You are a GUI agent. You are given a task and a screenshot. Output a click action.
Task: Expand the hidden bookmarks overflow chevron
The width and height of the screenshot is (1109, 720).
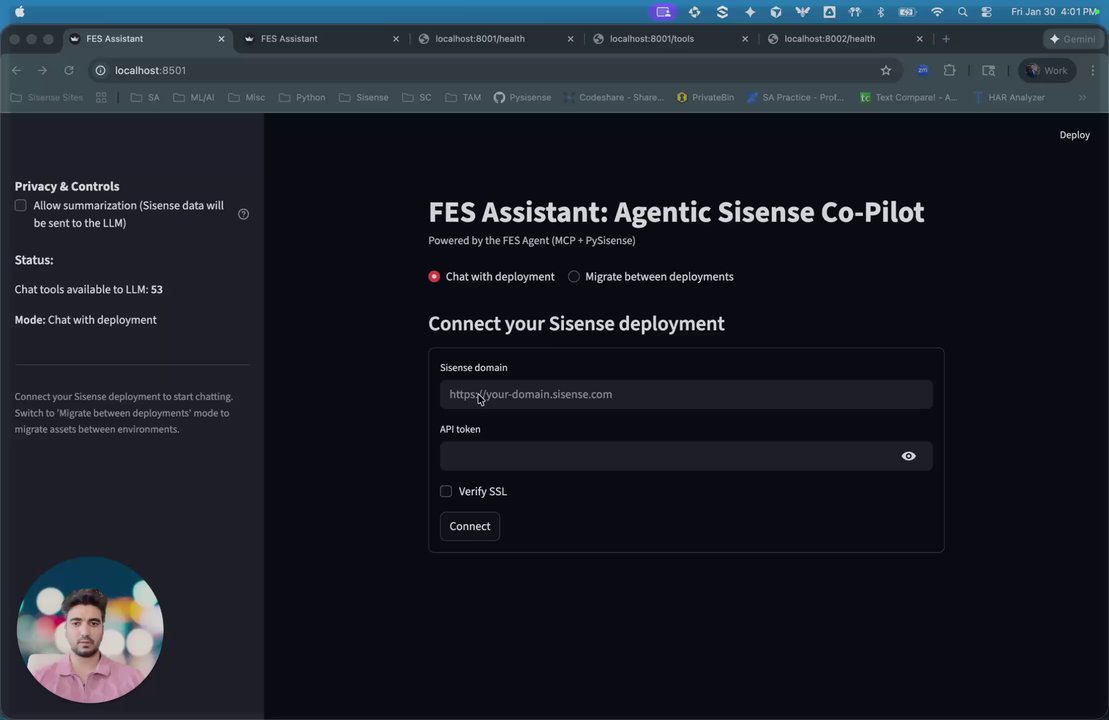coord(1082,98)
